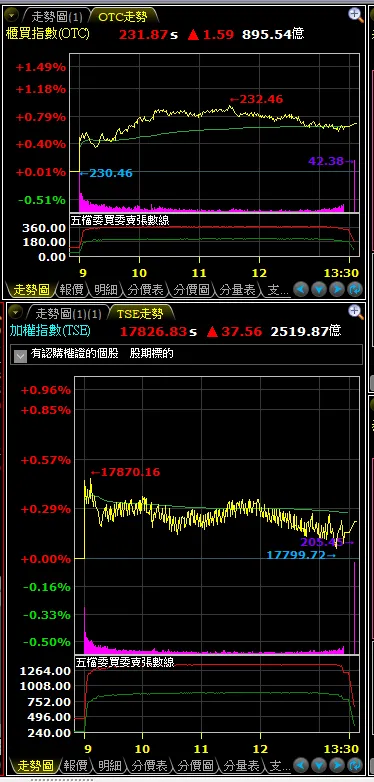374x782 pixels.
Task: Open 分量表 bottom tab in OTC panel
Action: 237,289
